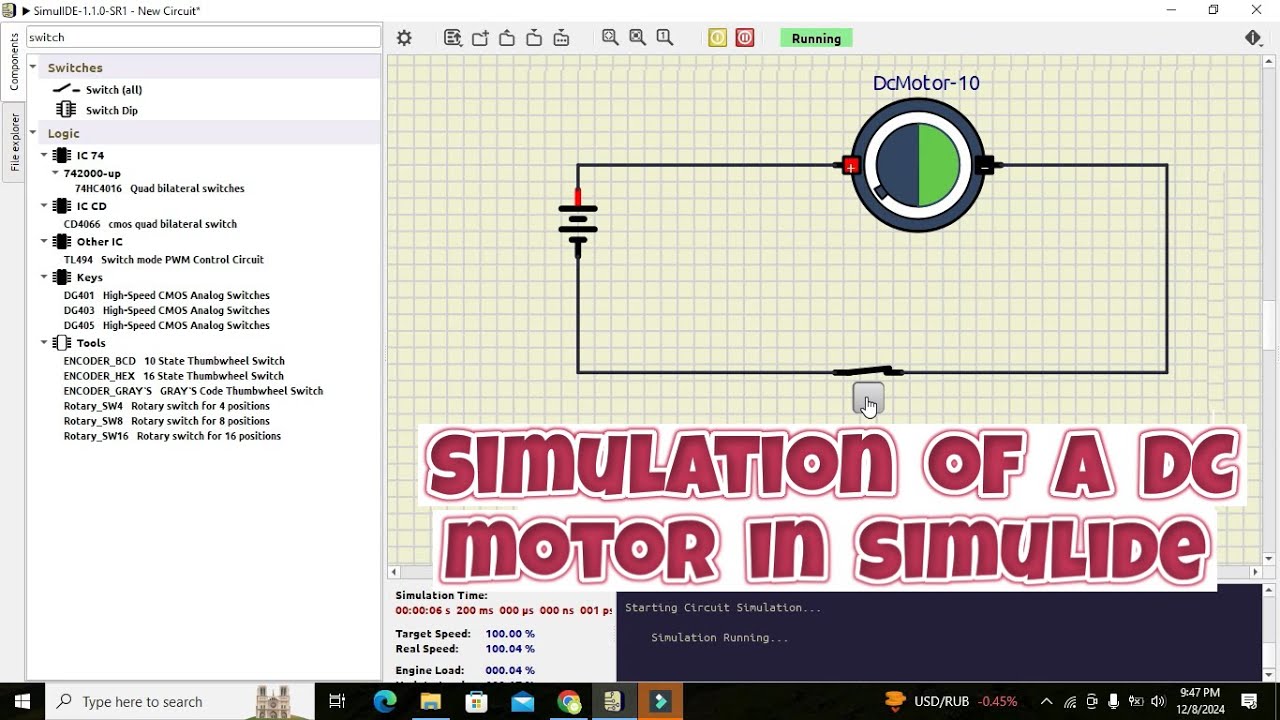
Task: Click the component search field containing 'switch'
Action: (x=203, y=37)
